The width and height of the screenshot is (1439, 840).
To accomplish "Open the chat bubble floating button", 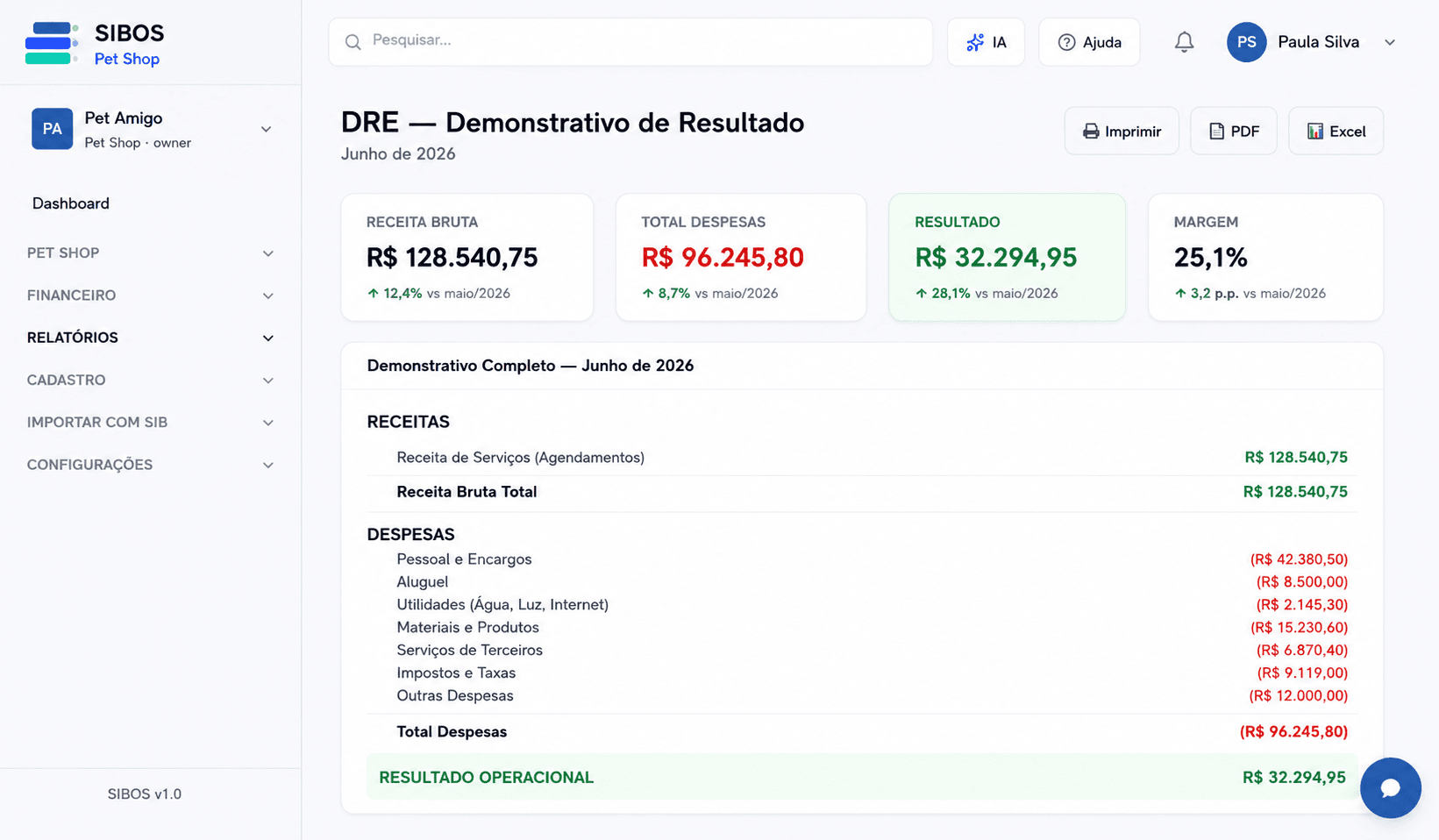I will pos(1390,787).
